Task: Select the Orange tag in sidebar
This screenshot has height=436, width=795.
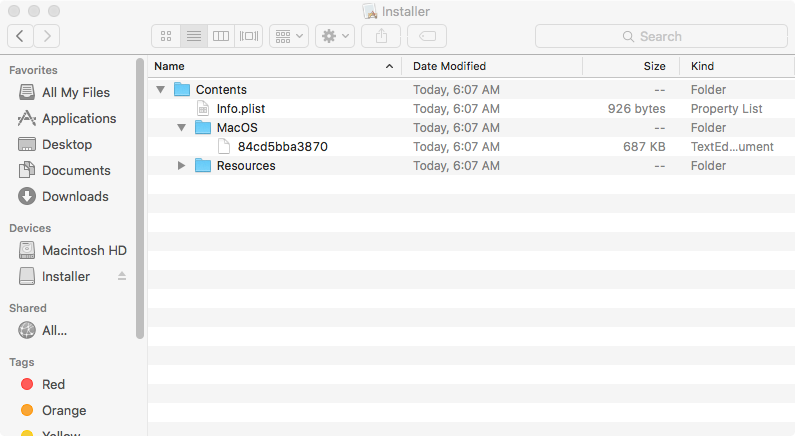Action: [63, 410]
